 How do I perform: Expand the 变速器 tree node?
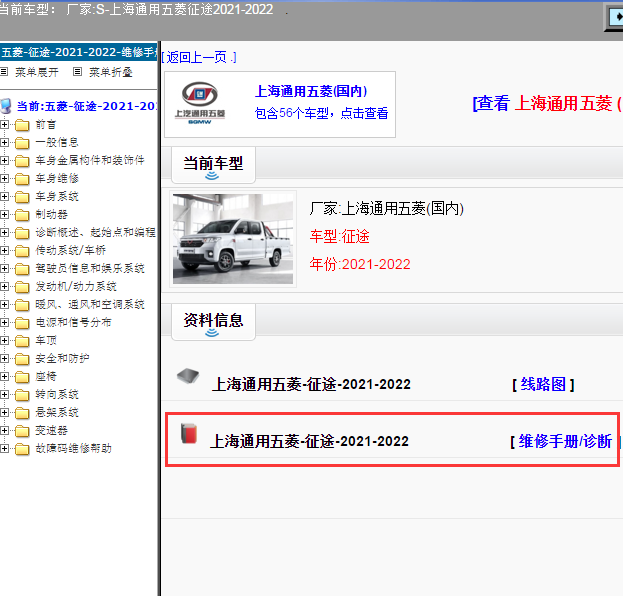tap(4, 431)
